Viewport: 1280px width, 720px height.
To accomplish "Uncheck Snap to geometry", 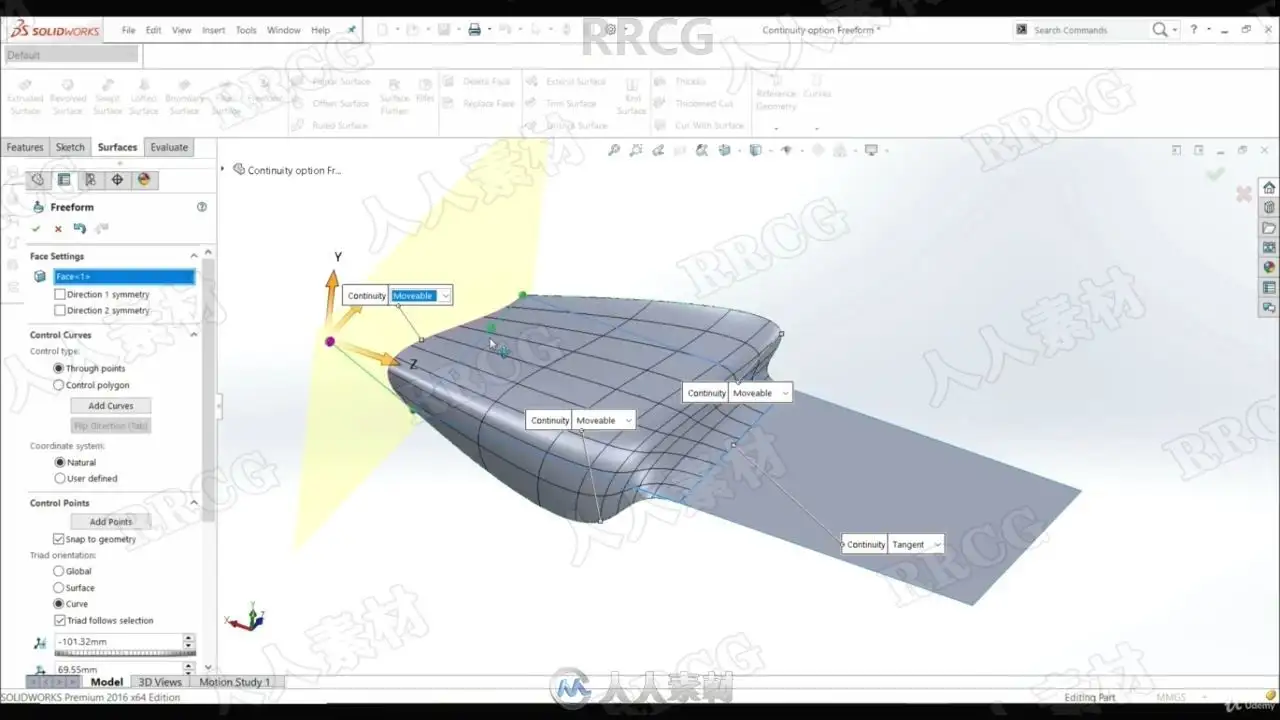I will [58, 539].
